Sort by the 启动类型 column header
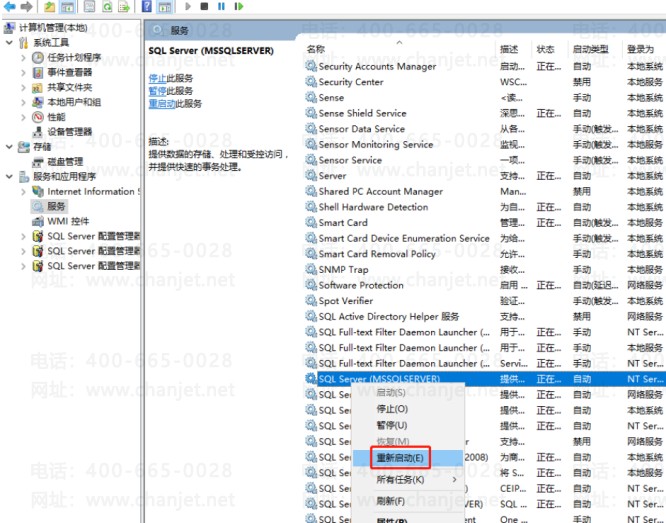 coord(590,49)
